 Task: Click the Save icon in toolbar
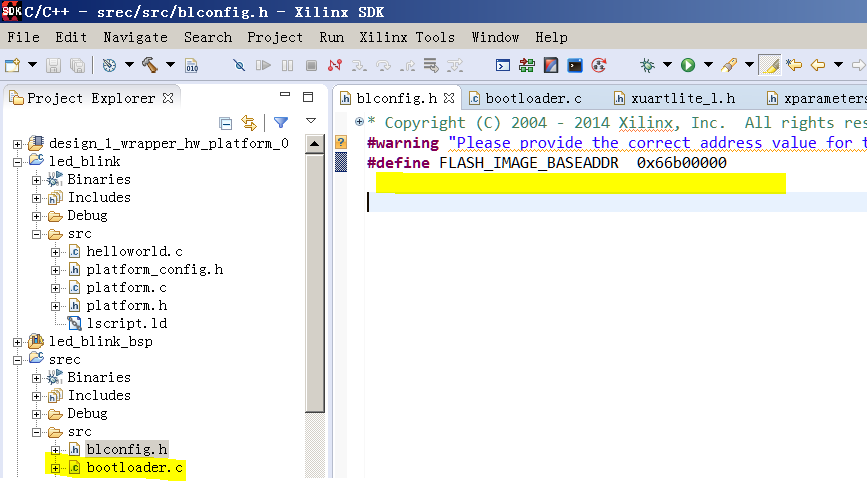53,65
